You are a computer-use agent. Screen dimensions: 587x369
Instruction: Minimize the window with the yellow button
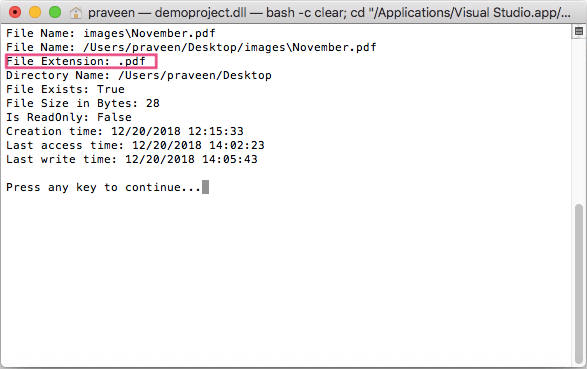[x=35, y=12]
